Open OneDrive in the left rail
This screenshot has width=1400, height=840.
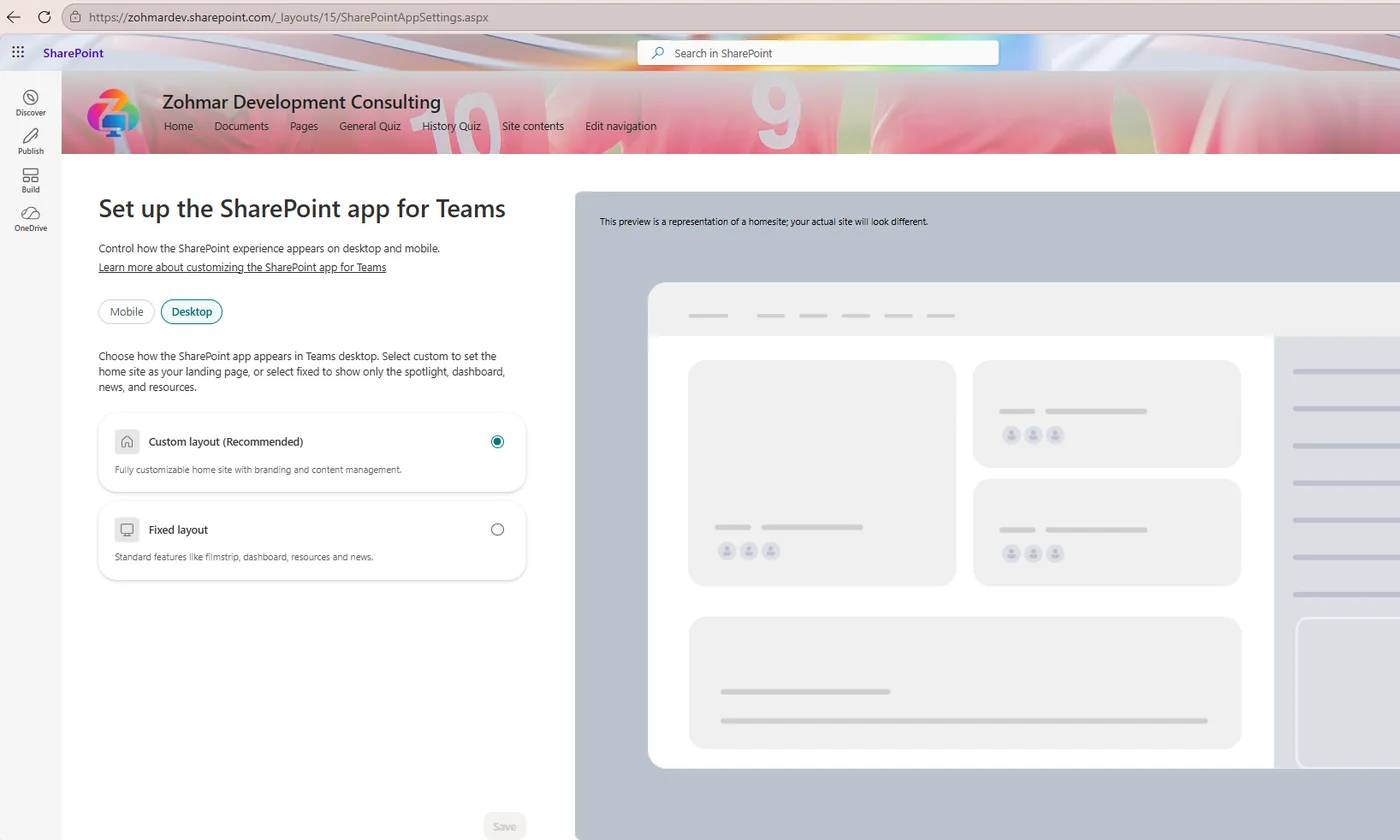[30, 219]
